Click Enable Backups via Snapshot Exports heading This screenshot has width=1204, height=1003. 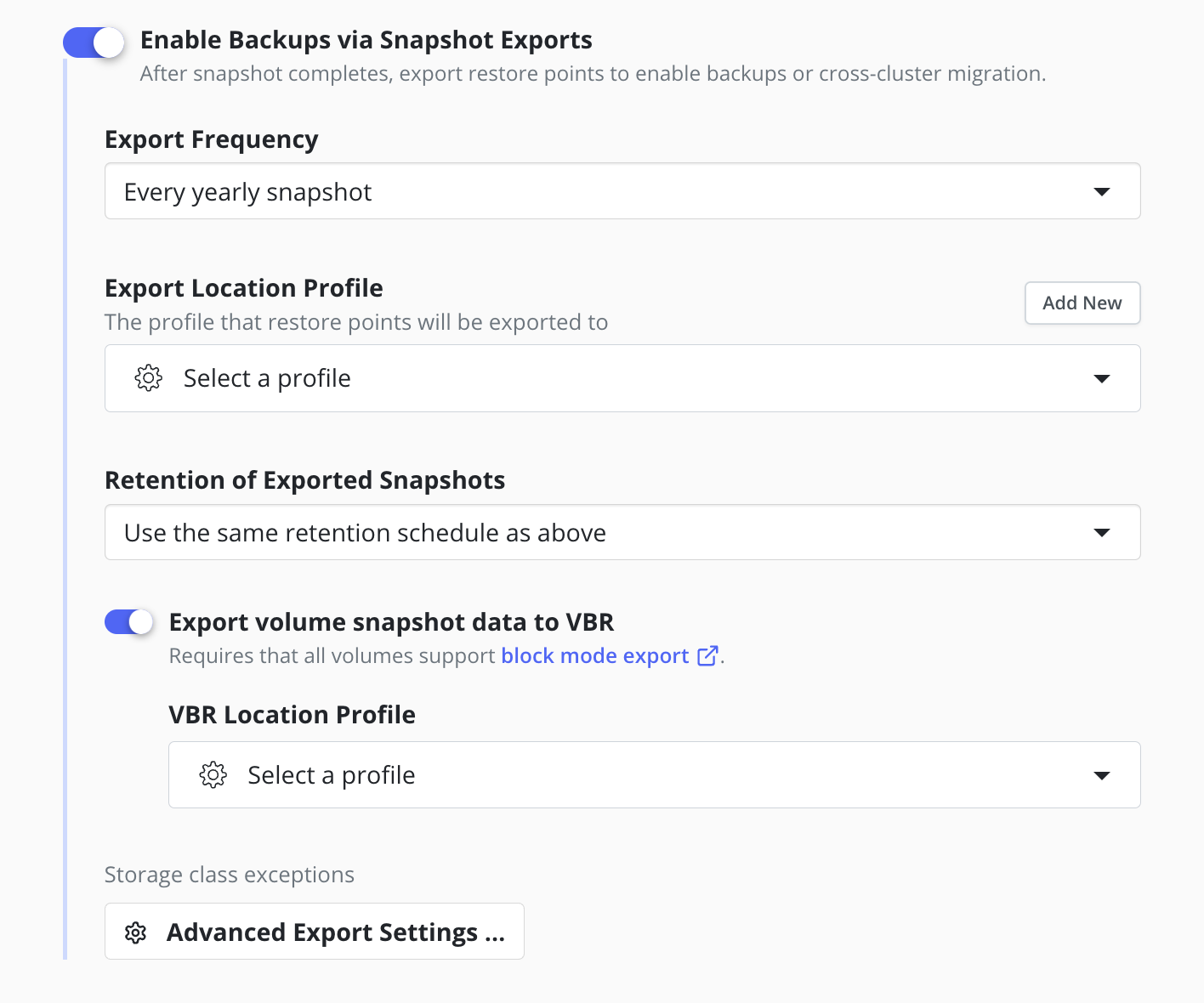pos(366,40)
